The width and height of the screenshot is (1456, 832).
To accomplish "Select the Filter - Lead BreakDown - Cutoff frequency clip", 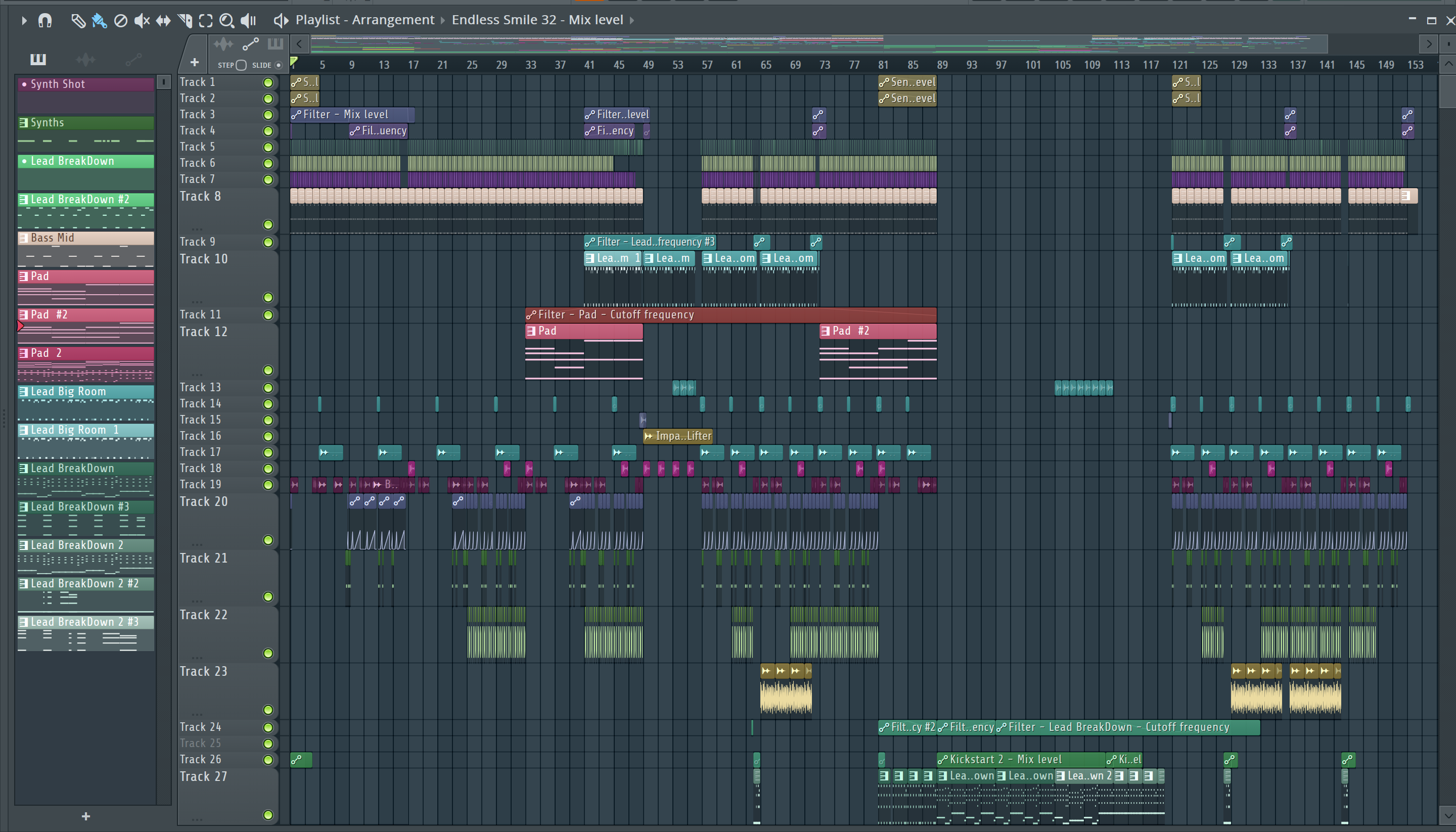I will pyautogui.click(x=1127, y=727).
